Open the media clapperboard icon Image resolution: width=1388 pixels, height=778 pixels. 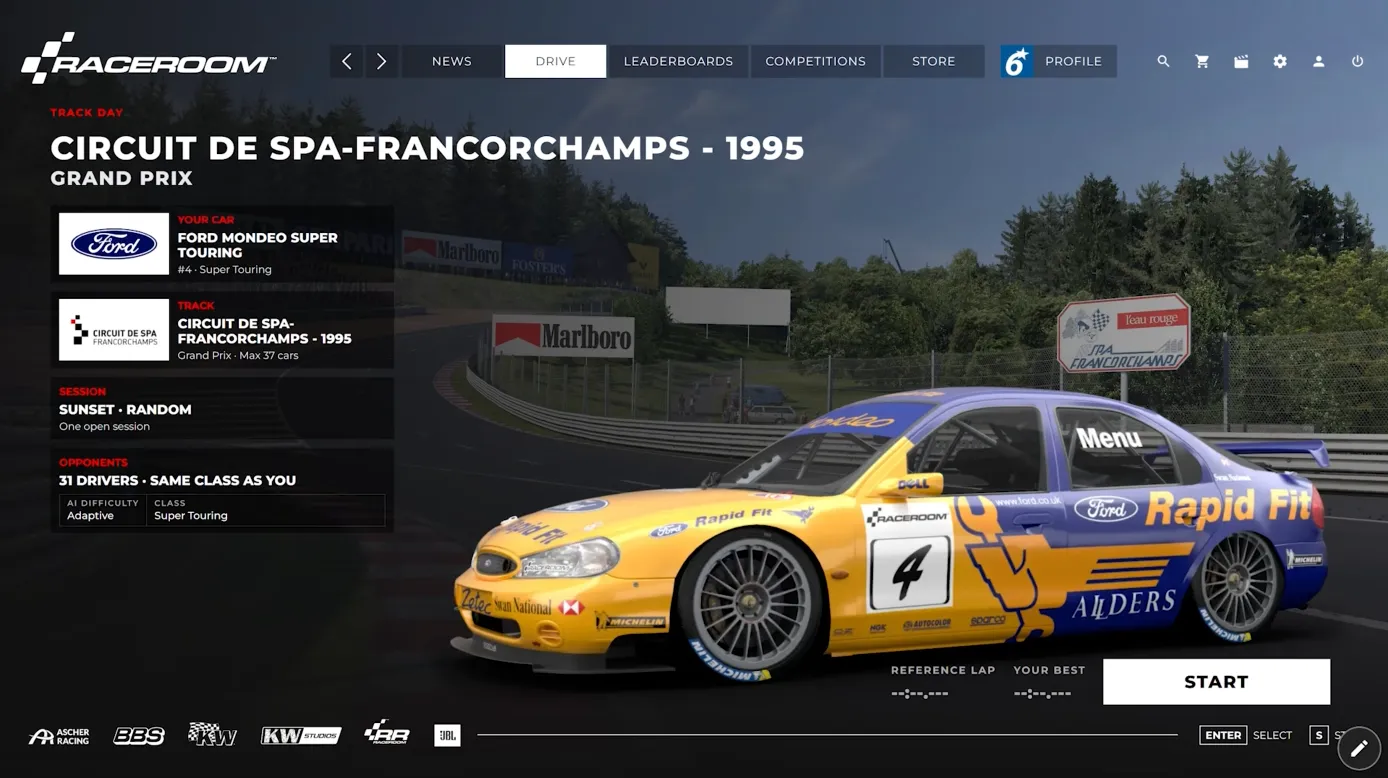pyautogui.click(x=1241, y=61)
